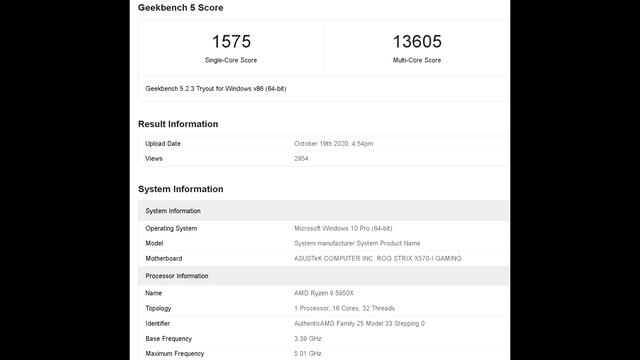The width and height of the screenshot is (640, 360).
Task: Click the Operating System label
Action: [x=171, y=229]
